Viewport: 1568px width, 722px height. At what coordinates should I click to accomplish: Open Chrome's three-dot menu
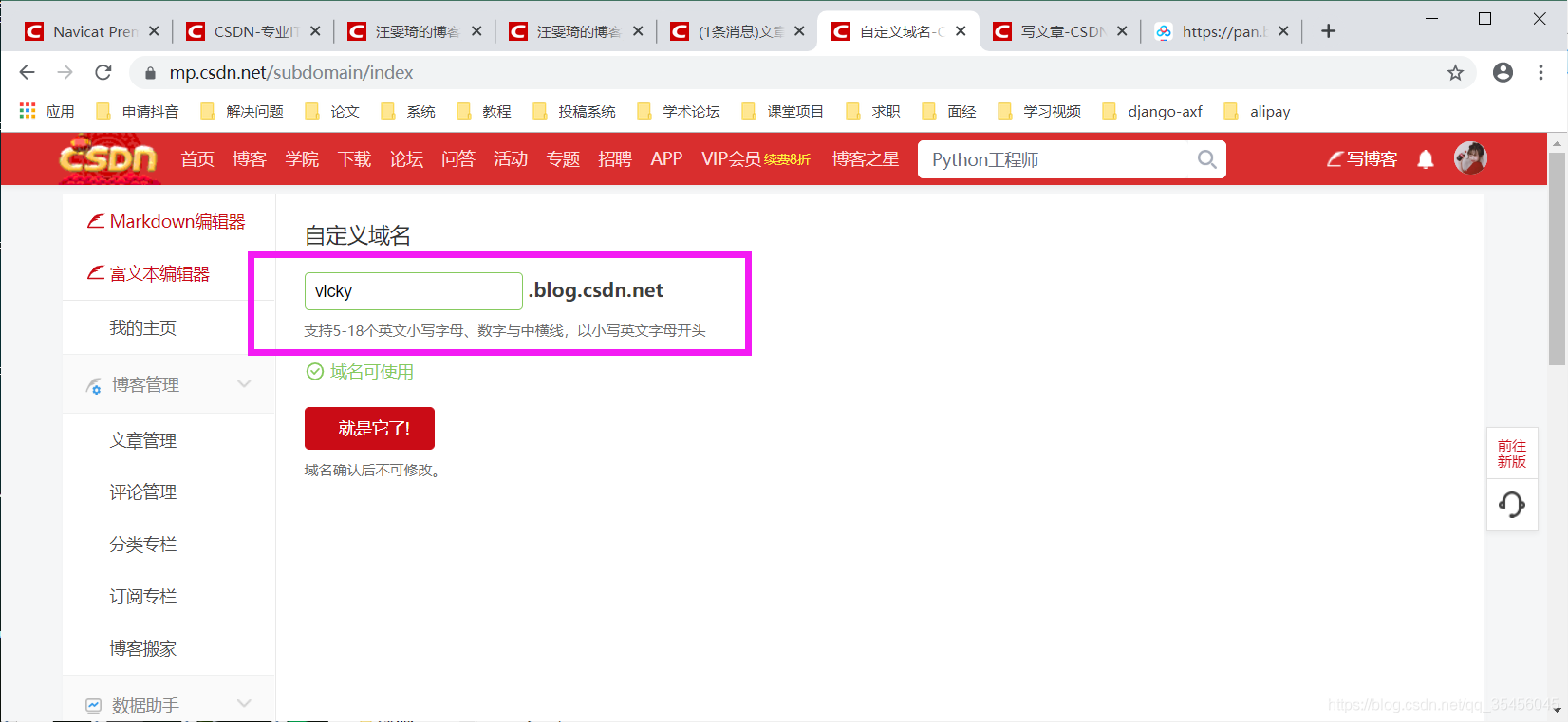coord(1540,72)
